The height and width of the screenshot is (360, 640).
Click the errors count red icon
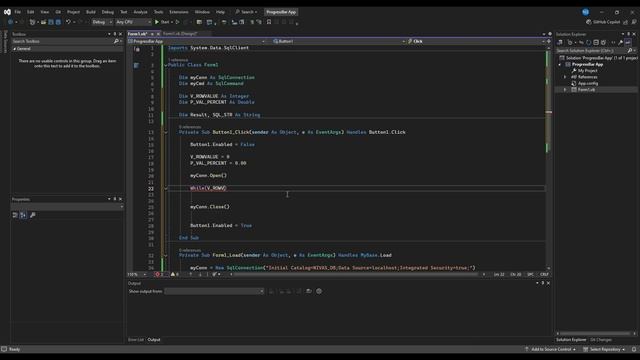point(157,274)
